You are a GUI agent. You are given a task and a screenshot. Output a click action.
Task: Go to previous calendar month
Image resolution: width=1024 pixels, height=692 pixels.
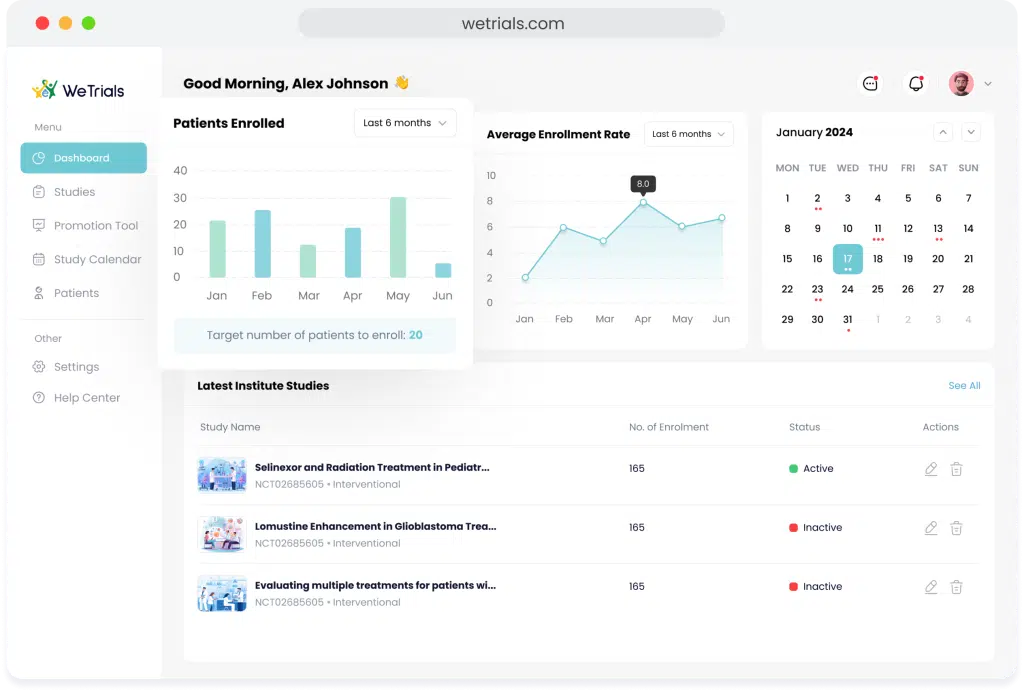[942, 132]
